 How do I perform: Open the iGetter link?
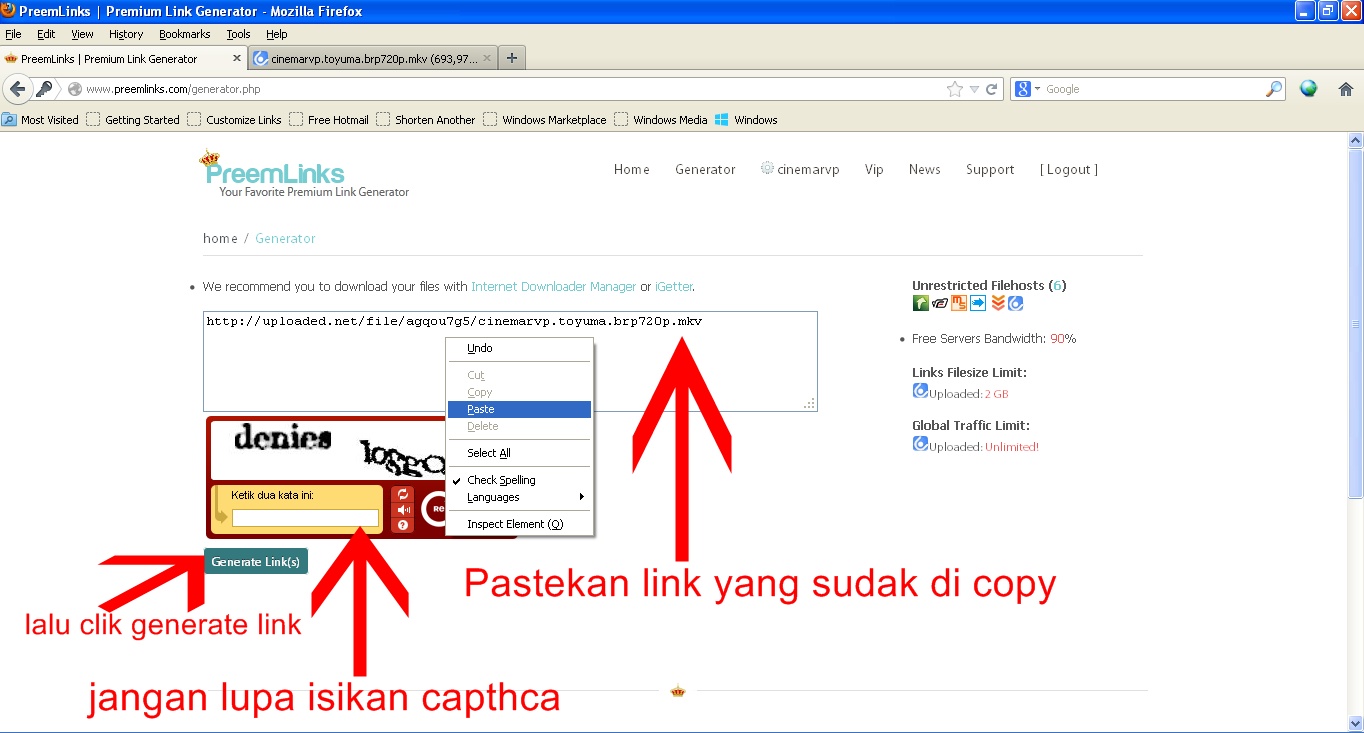pos(674,286)
